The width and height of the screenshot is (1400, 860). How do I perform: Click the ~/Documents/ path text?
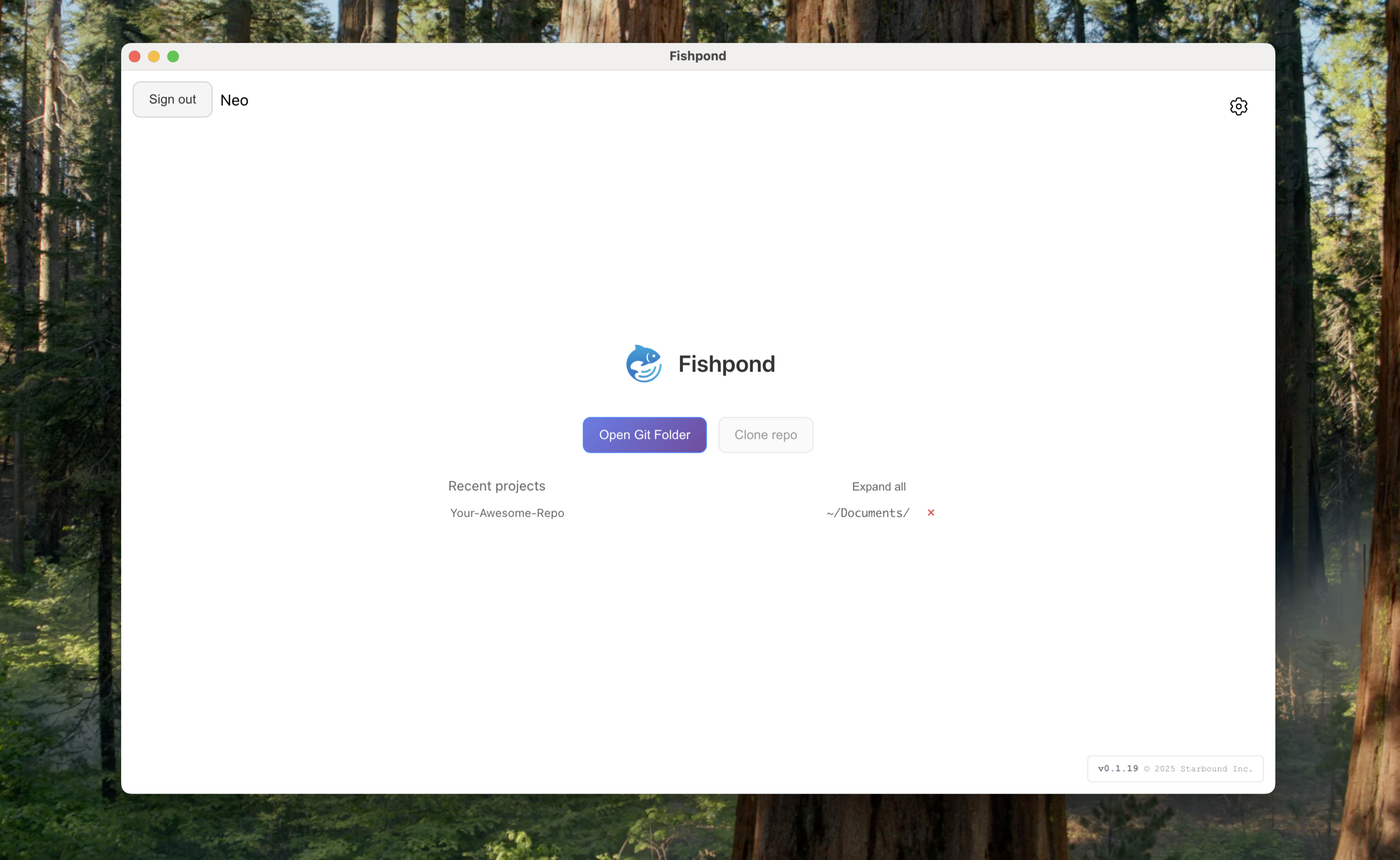[868, 512]
